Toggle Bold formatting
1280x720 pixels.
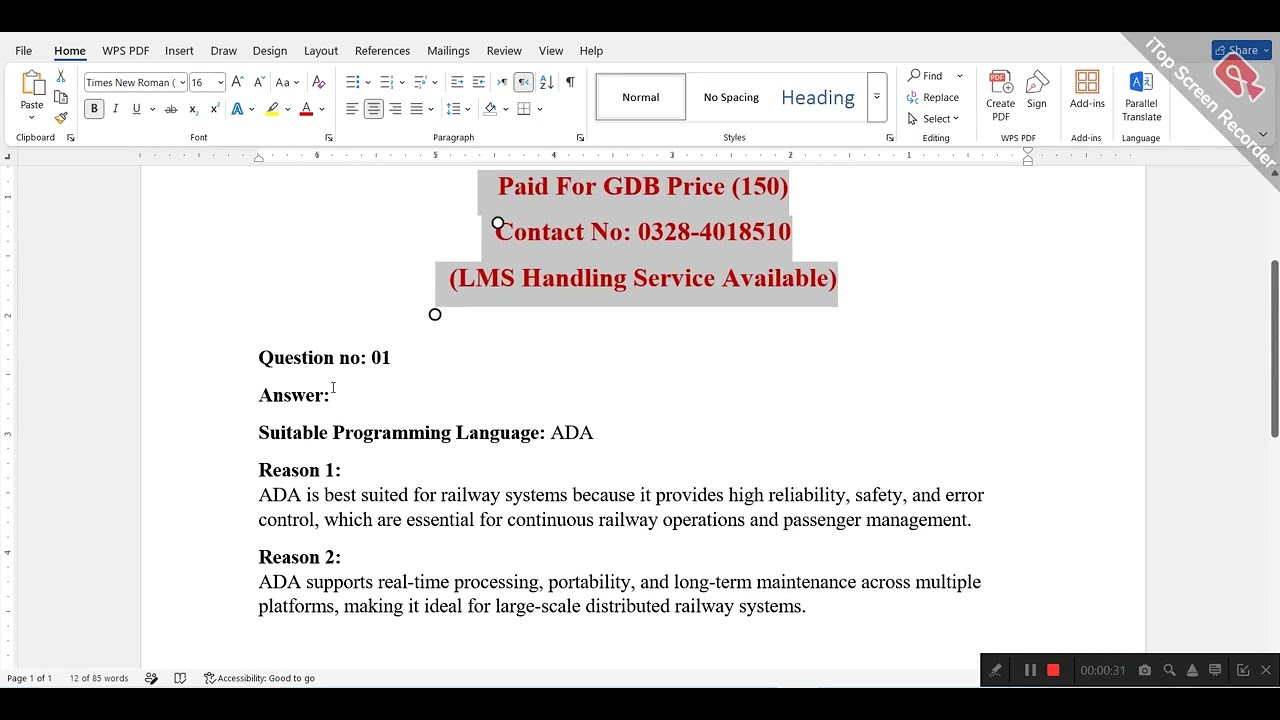click(94, 109)
